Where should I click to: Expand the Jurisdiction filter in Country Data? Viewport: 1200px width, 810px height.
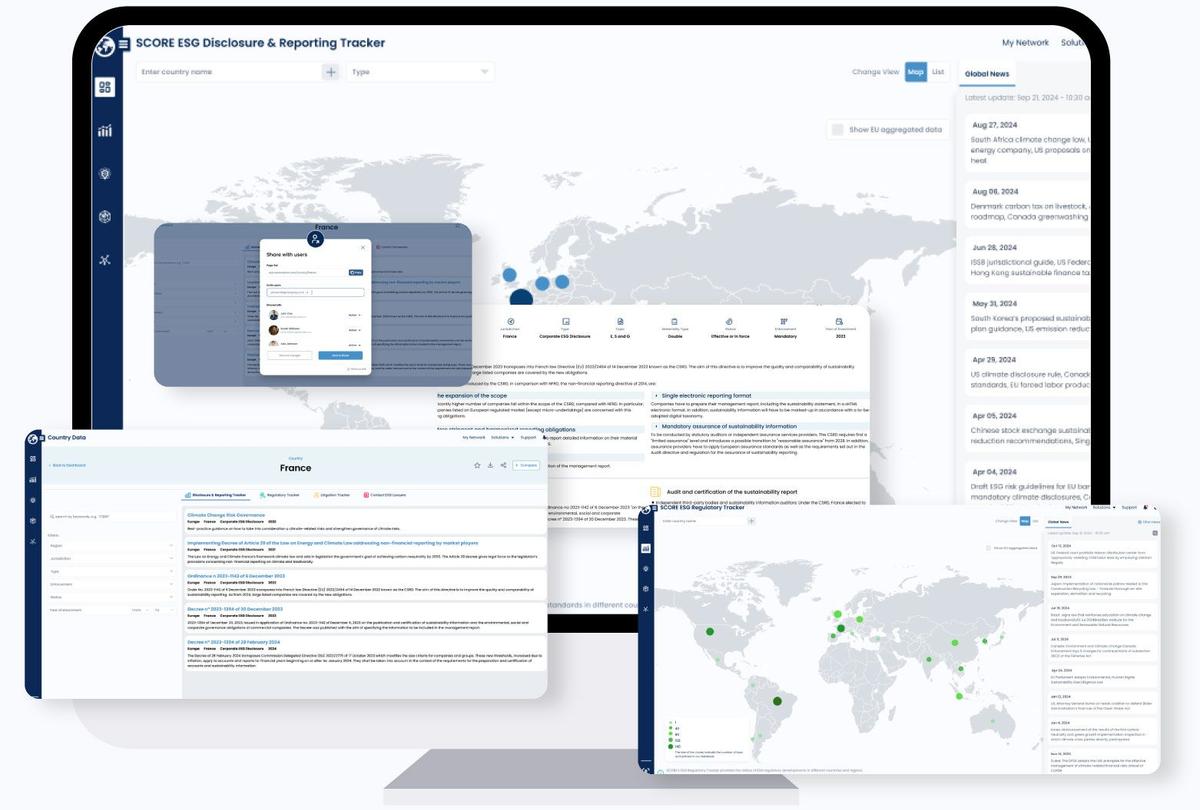(x=112, y=559)
